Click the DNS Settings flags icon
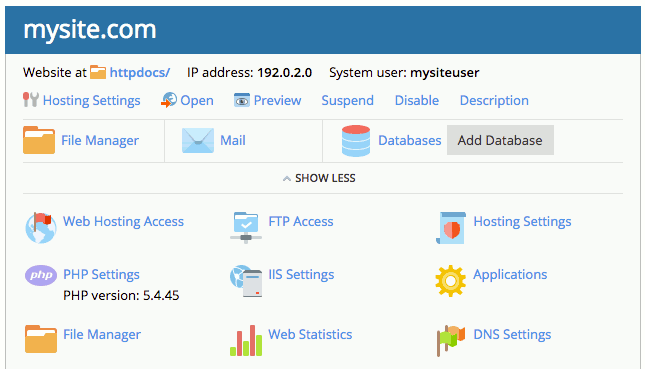Image resolution: width=645 pixels, height=369 pixels. (x=451, y=341)
